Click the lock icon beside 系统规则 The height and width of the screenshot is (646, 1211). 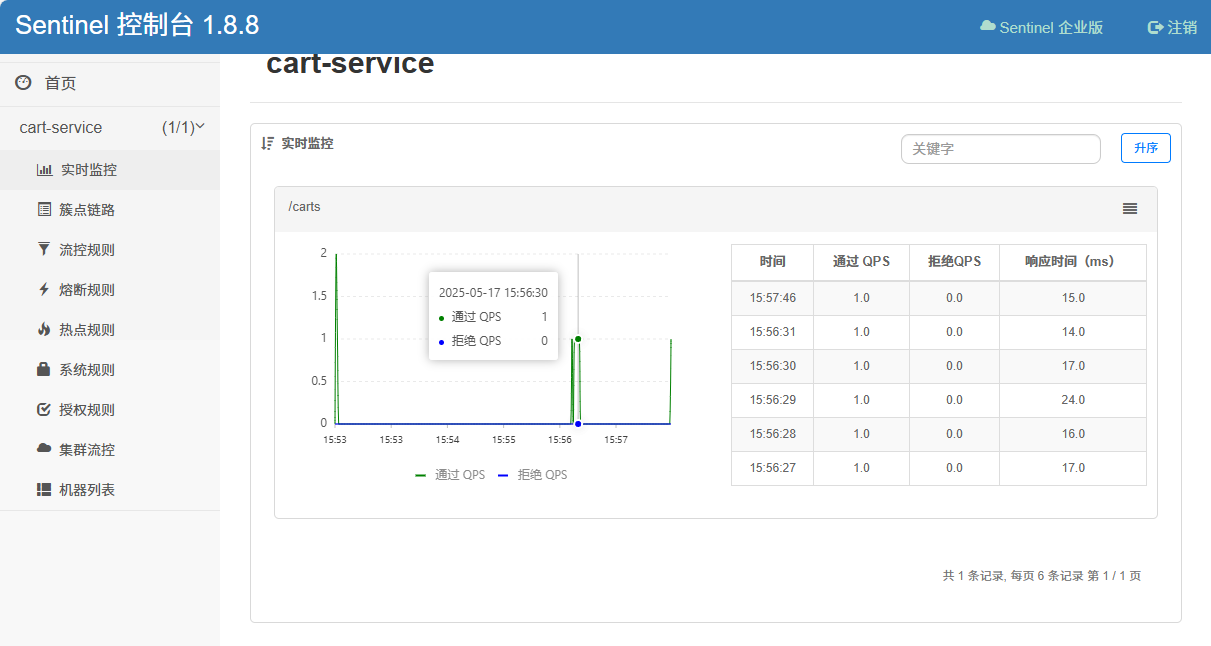[x=44, y=370]
